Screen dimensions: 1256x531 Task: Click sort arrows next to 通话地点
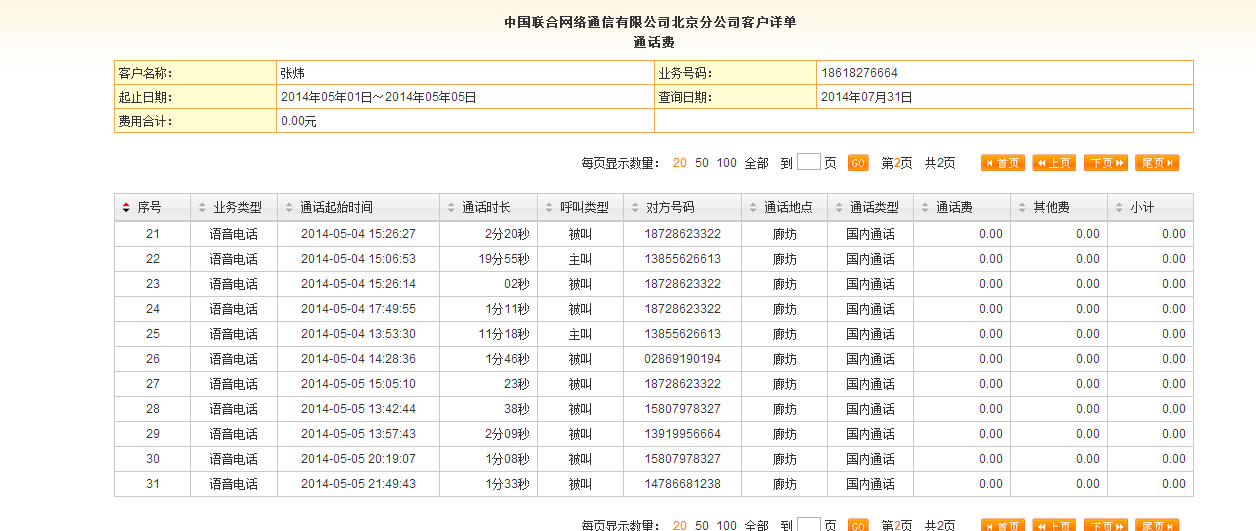[x=753, y=208]
